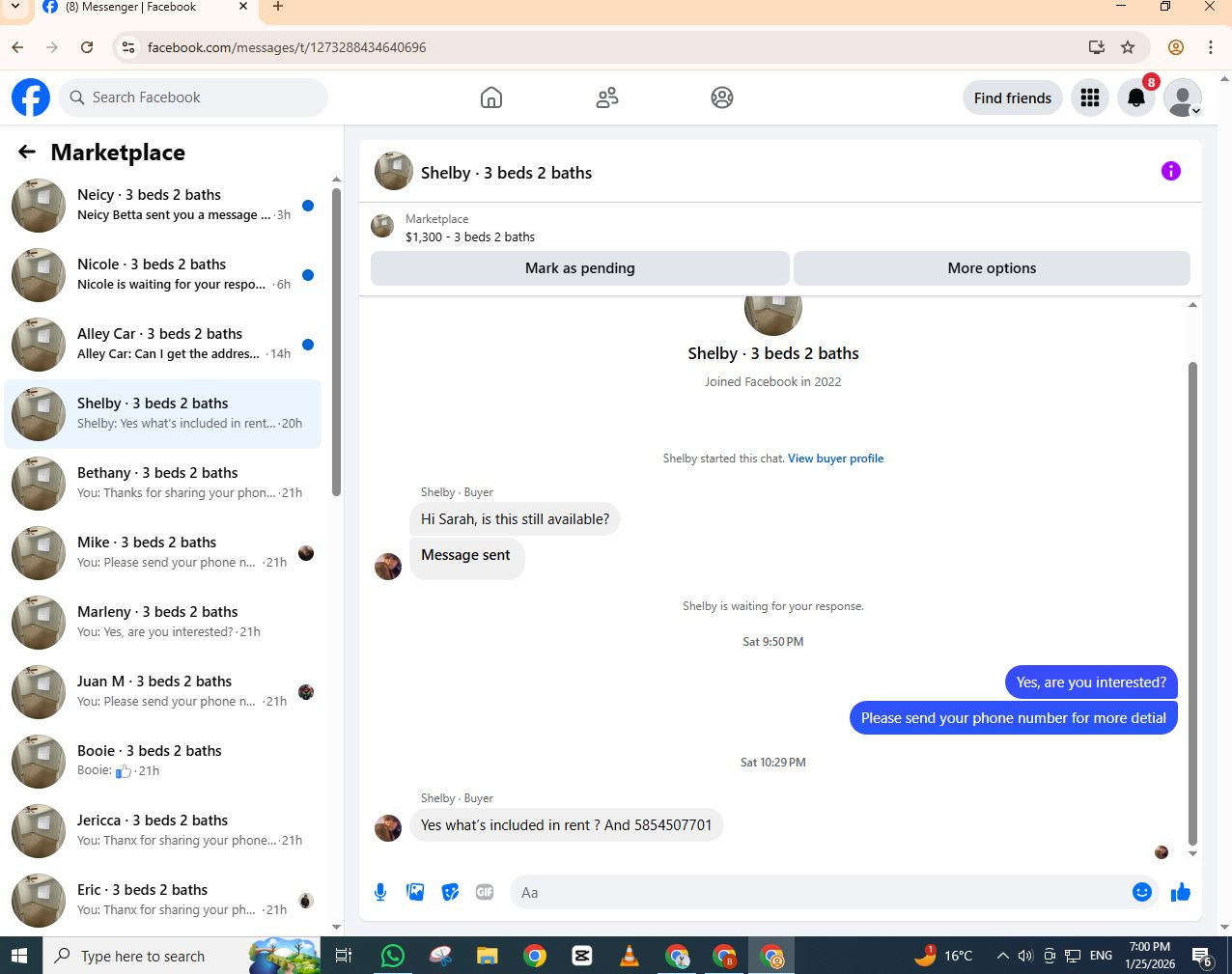This screenshot has width=1232, height=974.
Task: Click the voice clip microphone icon
Action: 380,892
